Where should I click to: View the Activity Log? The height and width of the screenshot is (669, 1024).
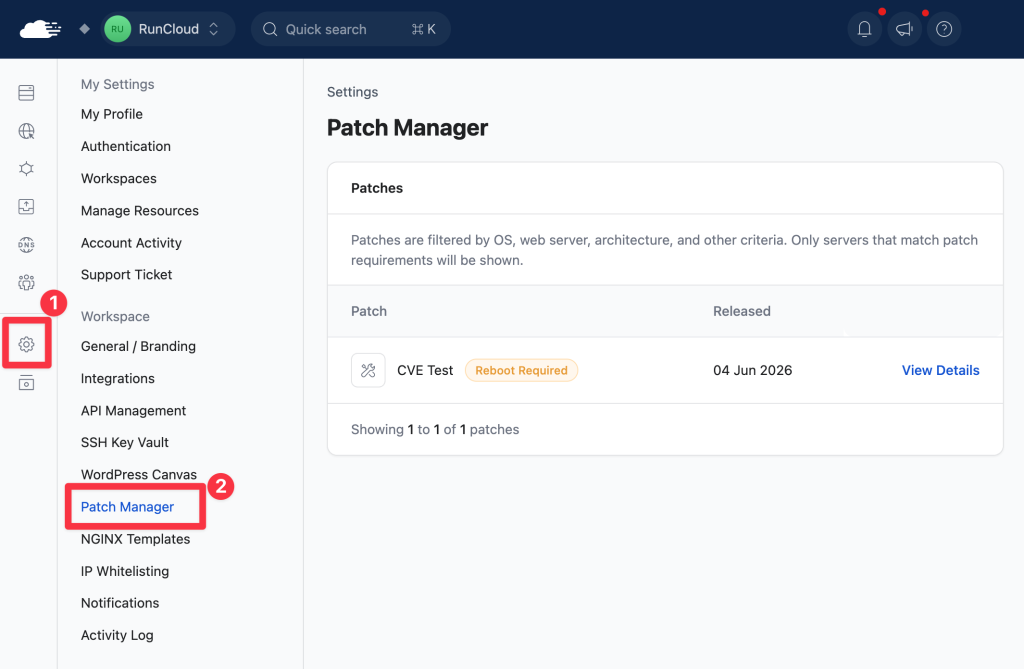(x=117, y=635)
